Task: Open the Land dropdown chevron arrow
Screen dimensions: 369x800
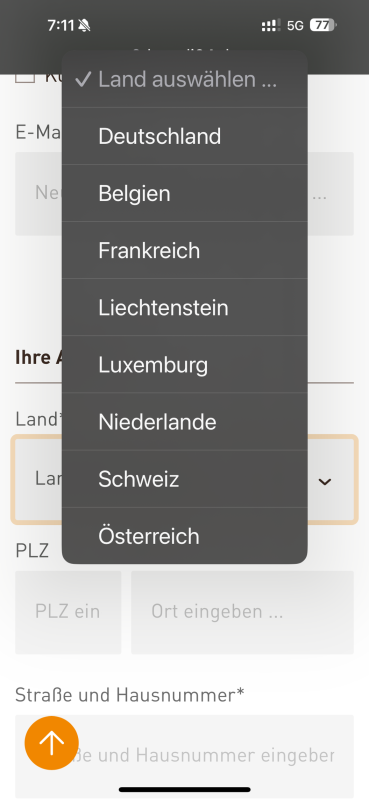Action: 325,481
